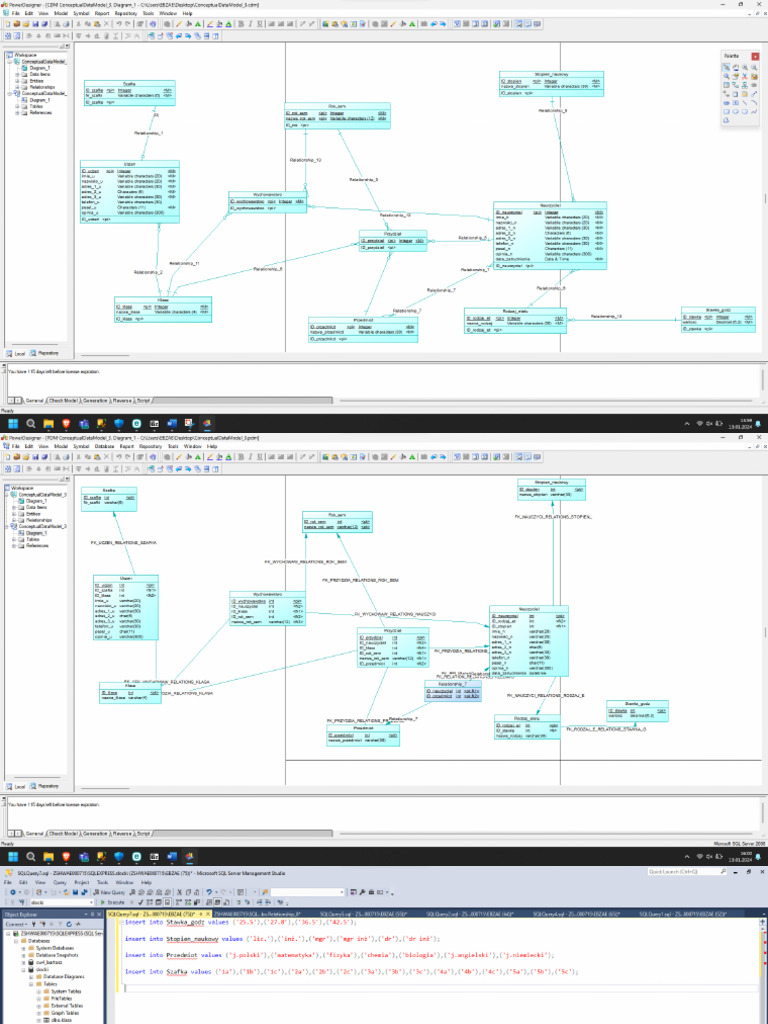768x1024 pixels.
Task: Select Entities folder in upper workspace tree
Action: pos(39,80)
